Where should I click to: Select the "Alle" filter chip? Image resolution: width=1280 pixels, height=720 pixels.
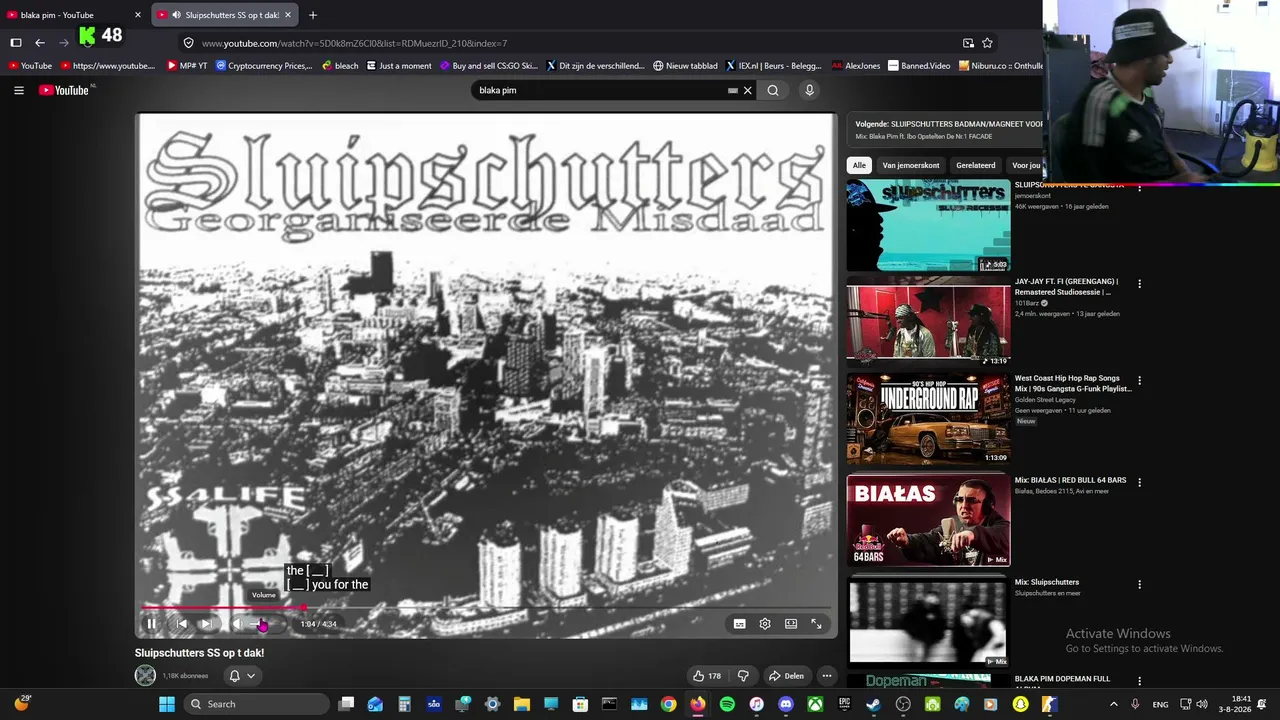tap(859, 165)
